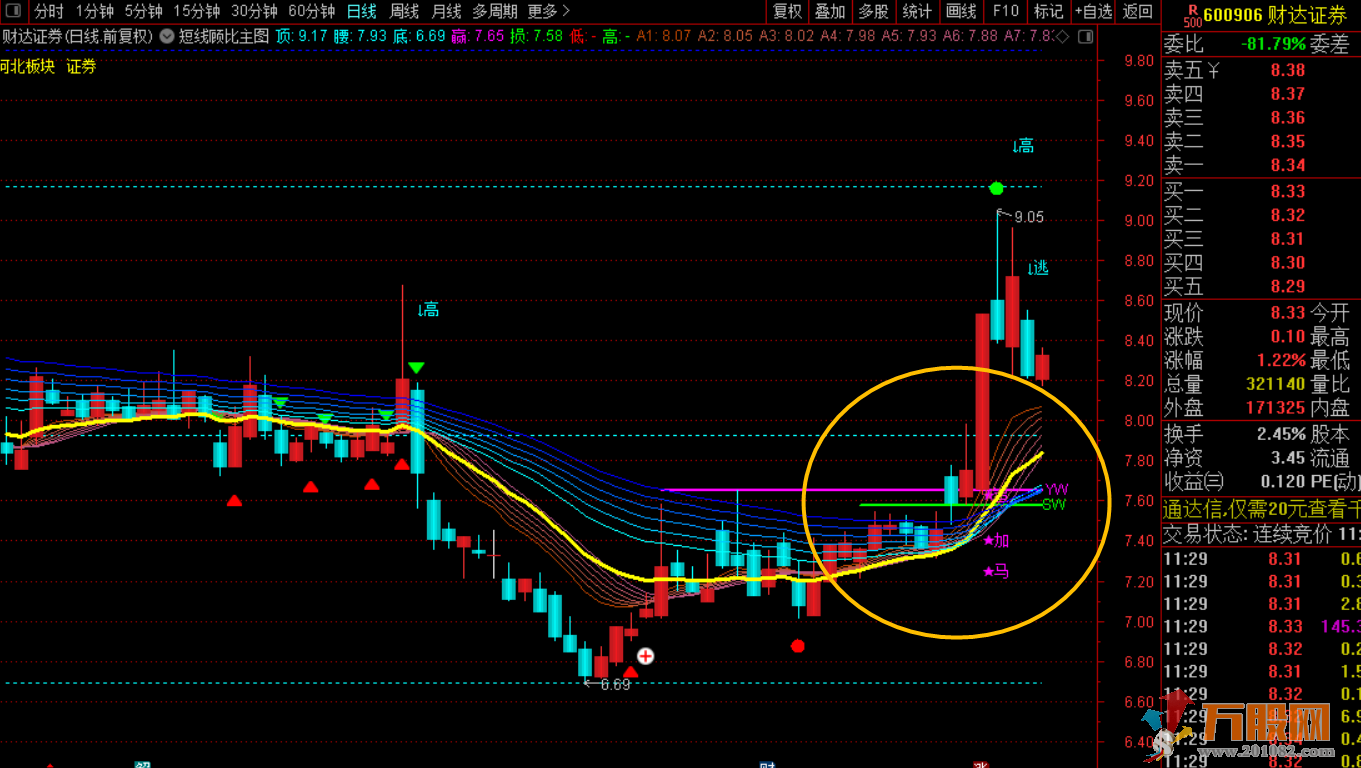
Task: Expand the 更多 > period options
Action: [549, 12]
